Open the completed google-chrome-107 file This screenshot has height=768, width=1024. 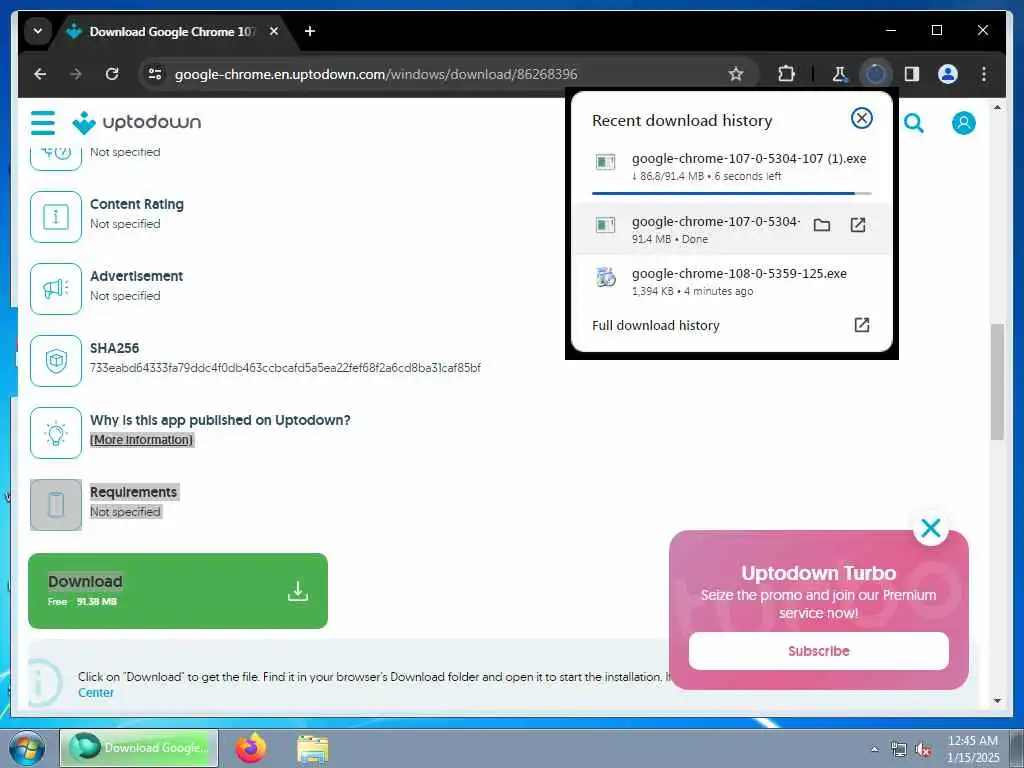point(857,225)
